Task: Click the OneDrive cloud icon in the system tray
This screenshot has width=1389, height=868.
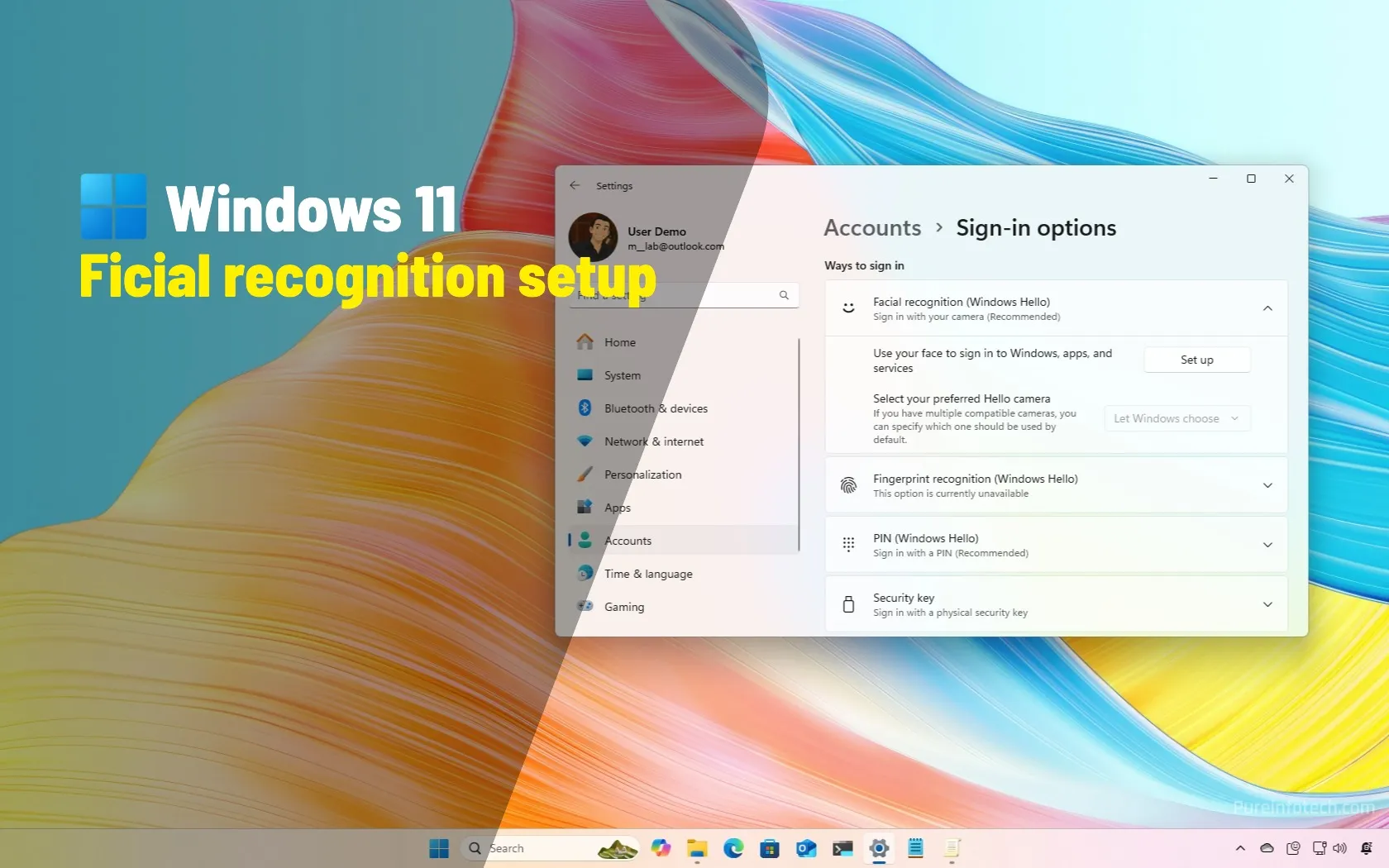Action: pos(1266,847)
